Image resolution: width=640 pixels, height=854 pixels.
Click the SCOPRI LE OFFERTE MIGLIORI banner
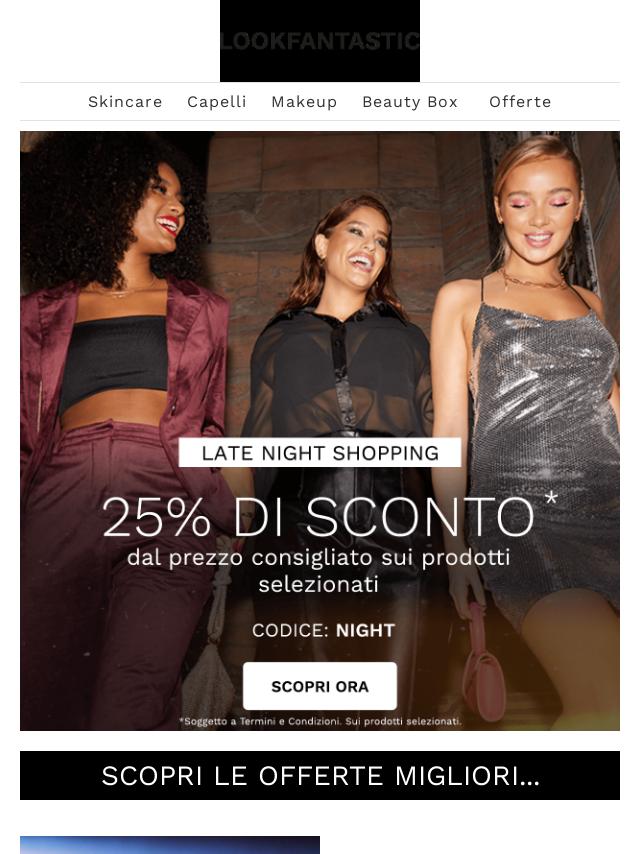[x=320, y=776]
